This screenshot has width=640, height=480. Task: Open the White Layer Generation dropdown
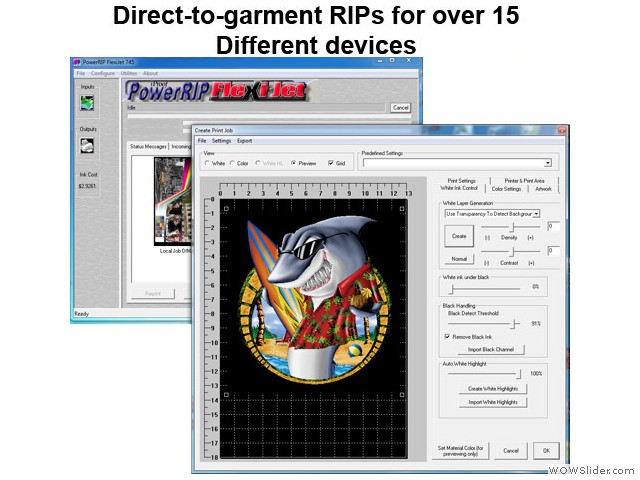[536, 213]
